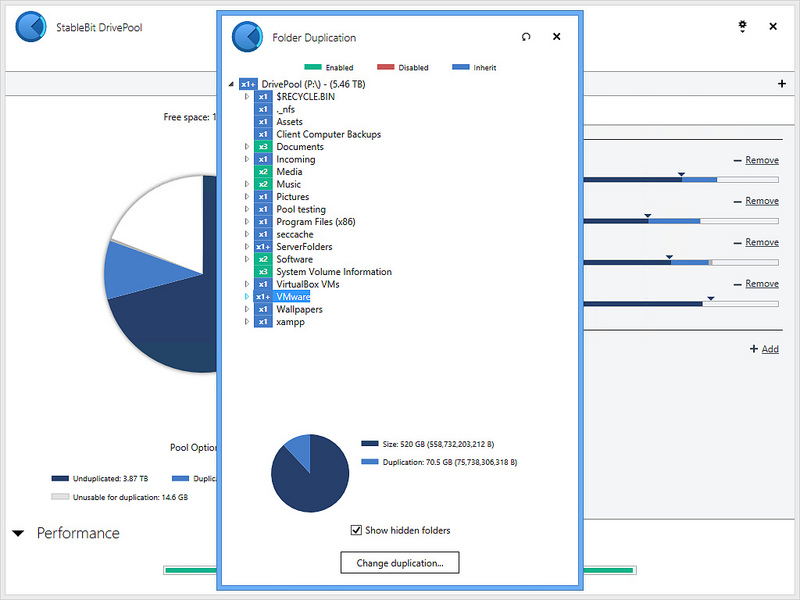800x600 pixels.
Task: Click the x1 badge beside seccache
Action: point(263,234)
